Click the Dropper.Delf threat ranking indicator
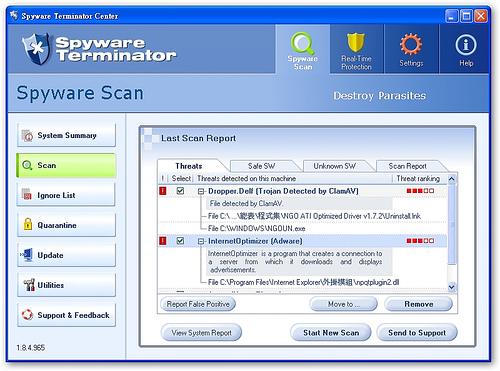The width and height of the screenshot is (500, 371). click(x=420, y=191)
